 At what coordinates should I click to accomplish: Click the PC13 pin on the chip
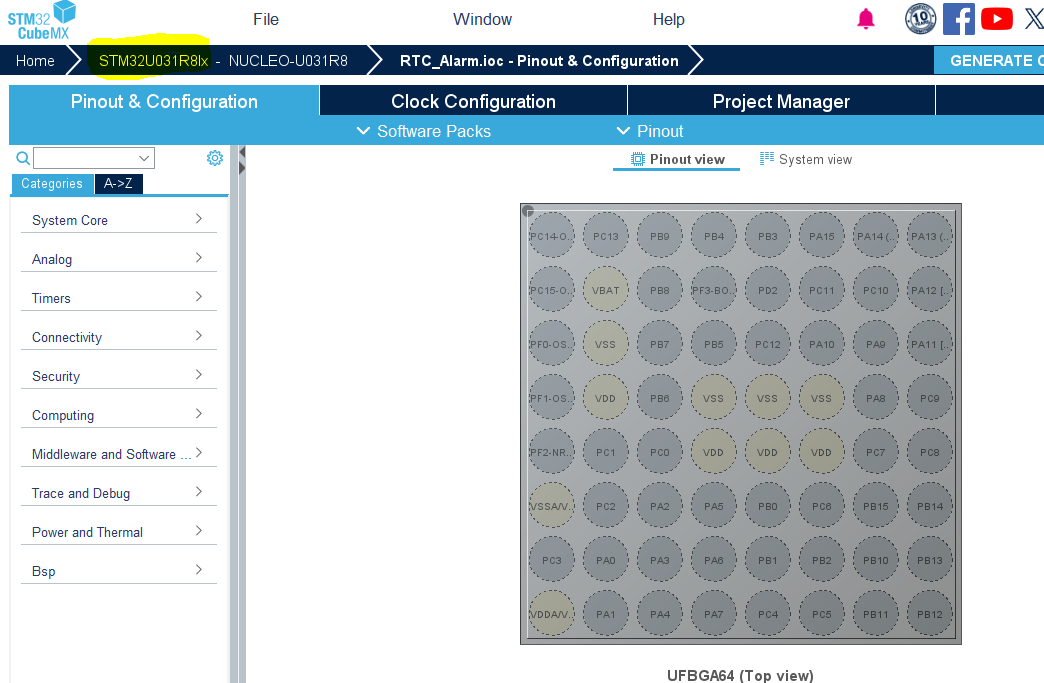point(605,235)
